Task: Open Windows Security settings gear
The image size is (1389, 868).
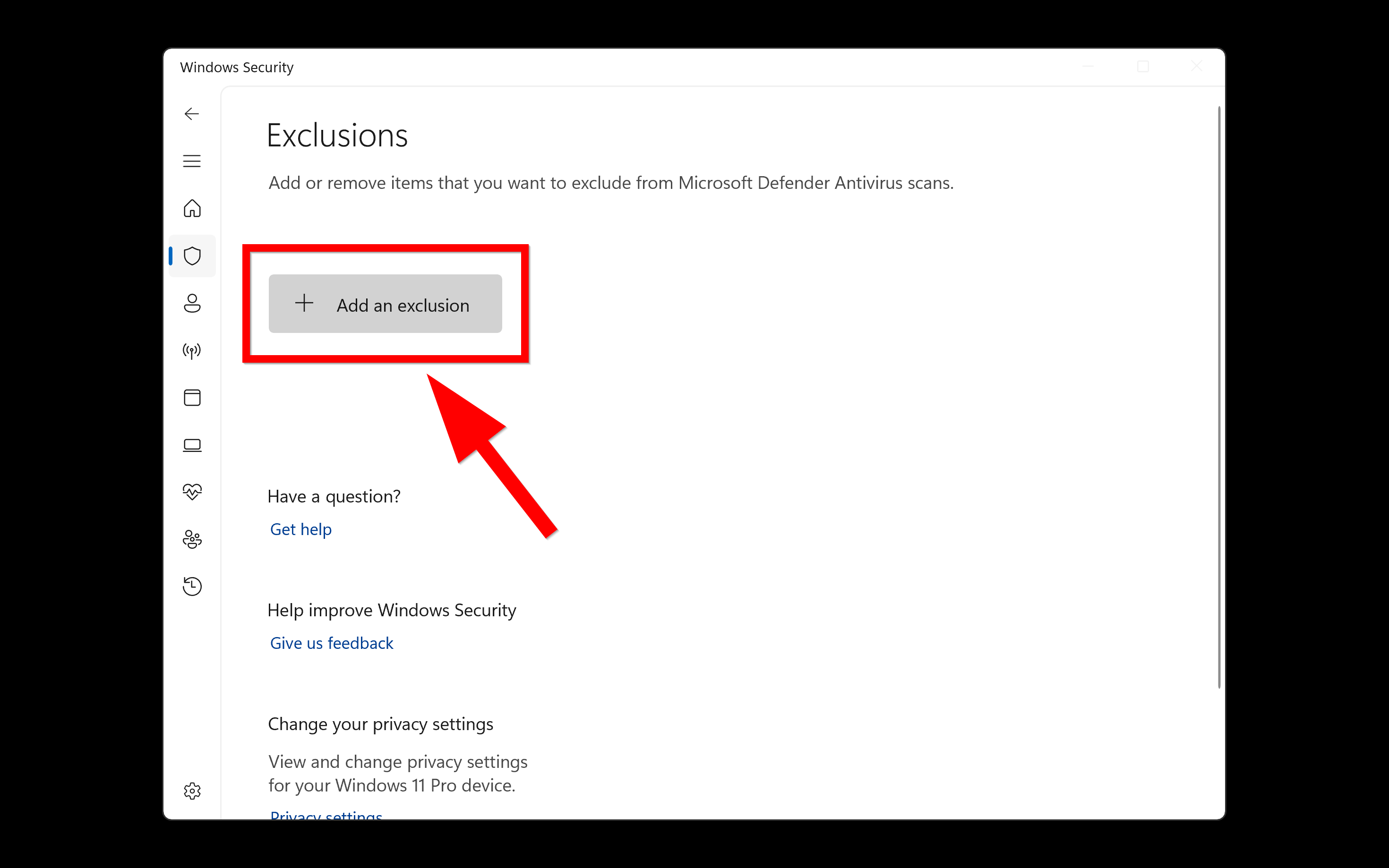Action: tap(192, 791)
